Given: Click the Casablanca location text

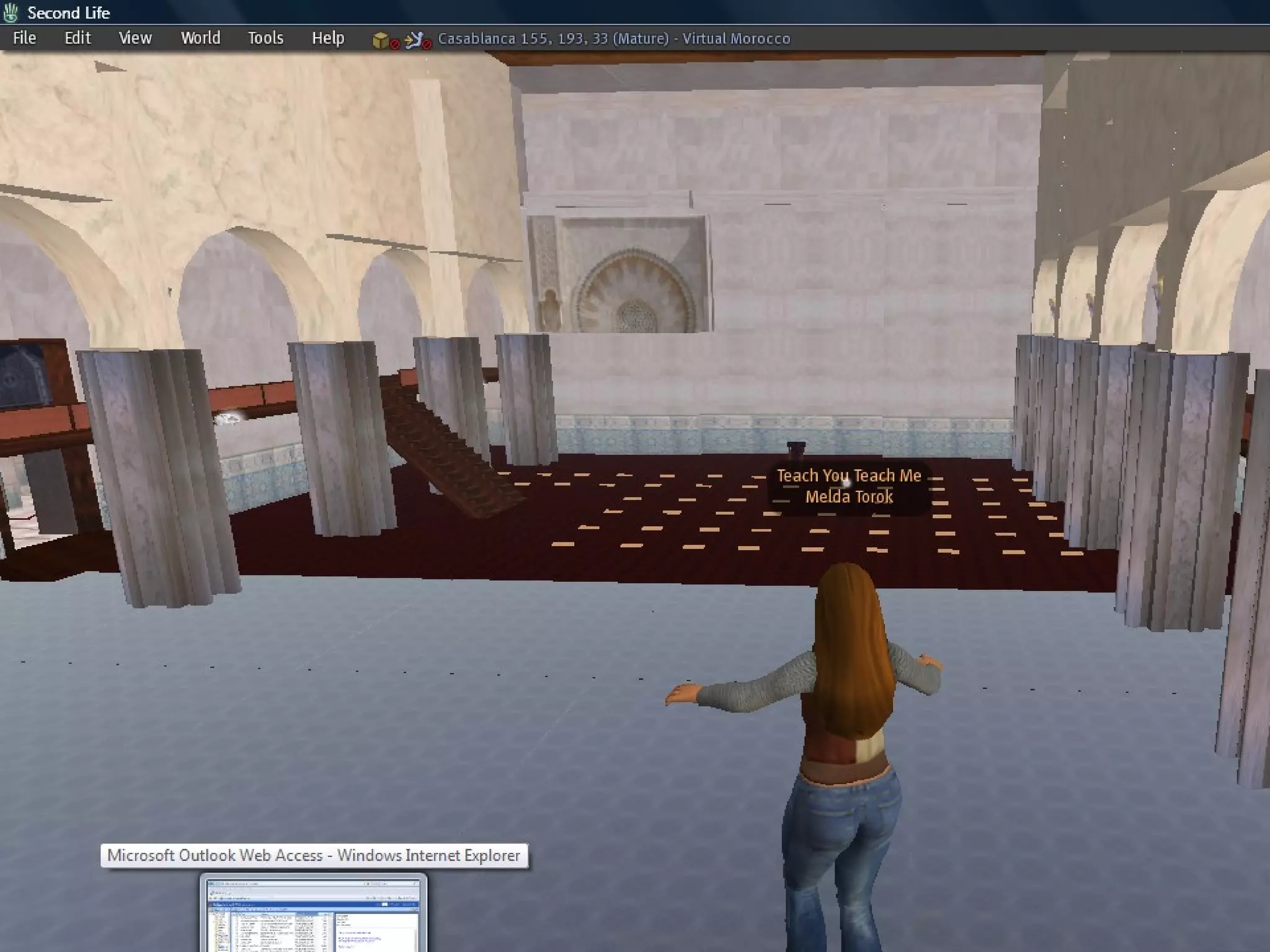Looking at the screenshot, I should point(614,39).
